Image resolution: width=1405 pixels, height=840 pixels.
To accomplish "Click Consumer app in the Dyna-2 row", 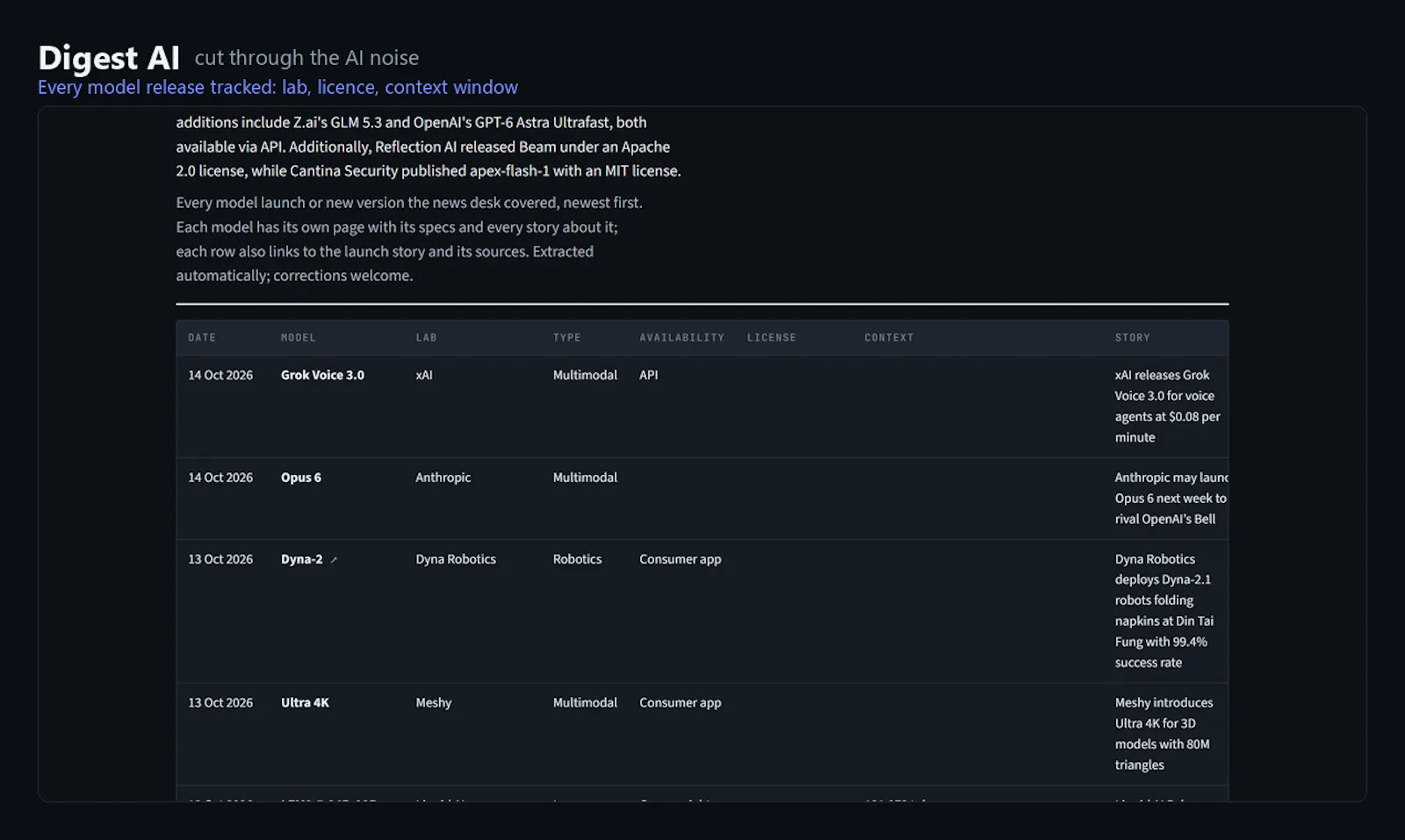I will [x=680, y=559].
